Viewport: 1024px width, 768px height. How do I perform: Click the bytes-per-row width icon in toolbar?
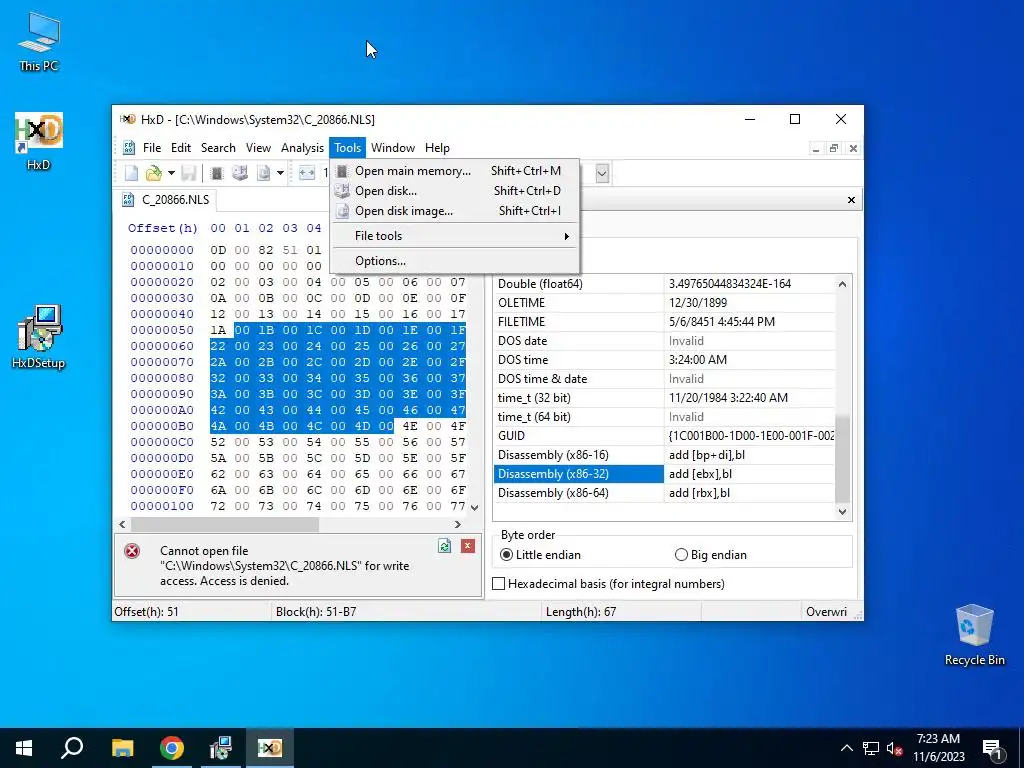307,173
